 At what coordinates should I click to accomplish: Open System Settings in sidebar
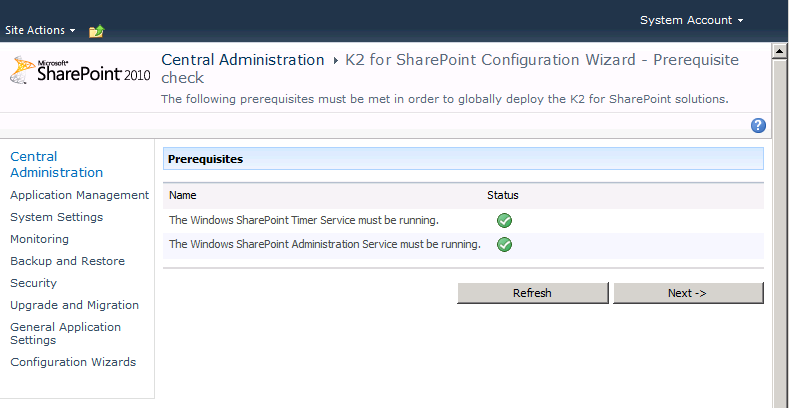pyautogui.click(x=56, y=217)
